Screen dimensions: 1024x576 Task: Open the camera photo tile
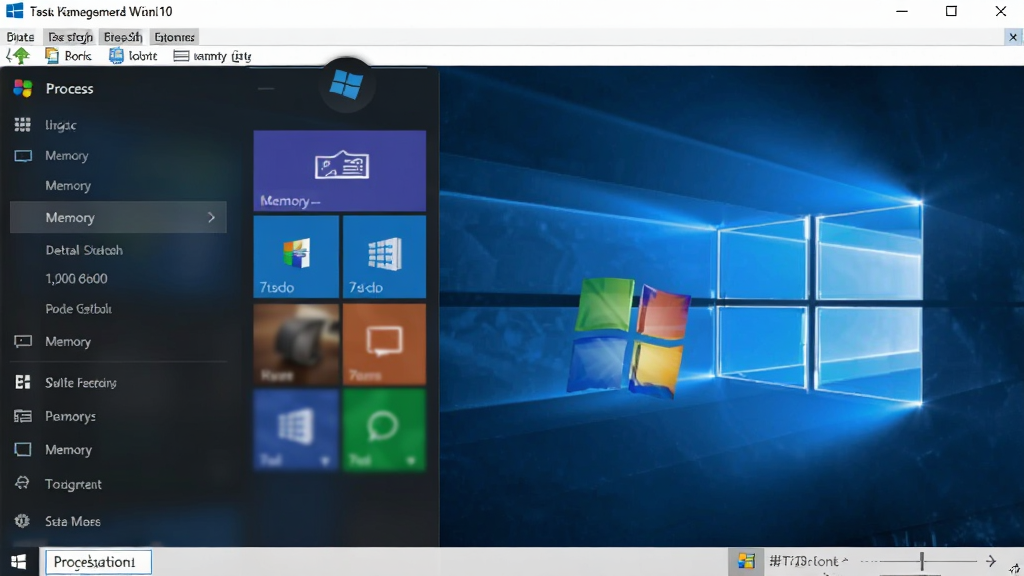[296, 344]
